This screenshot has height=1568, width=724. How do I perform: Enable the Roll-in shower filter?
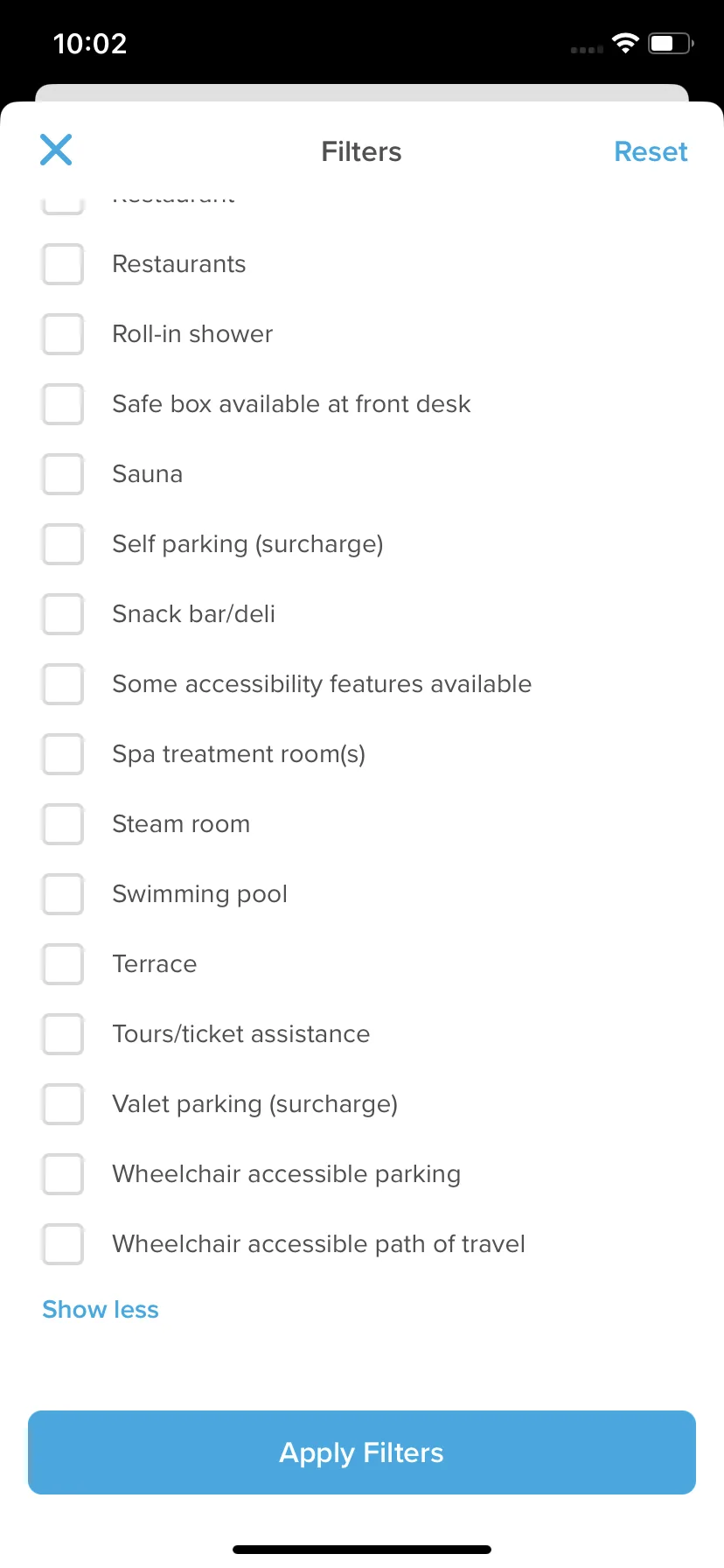pyautogui.click(x=63, y=334)
